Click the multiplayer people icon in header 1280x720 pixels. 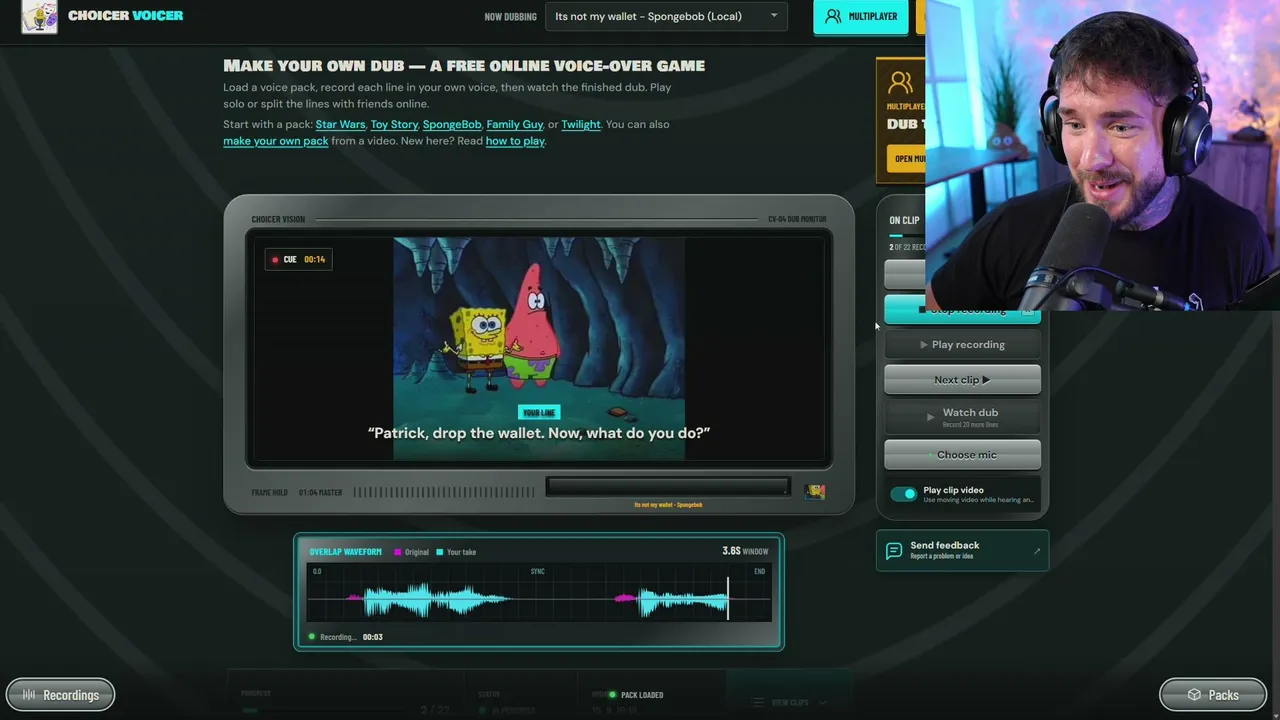(833, 16)
